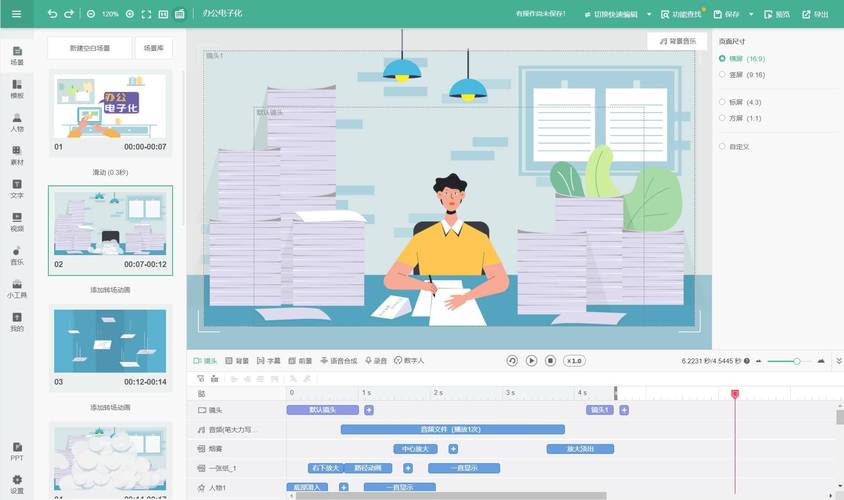Click the undo arrow in top toolbar
This screenshot has width=844, height=500.
point(52,14)
